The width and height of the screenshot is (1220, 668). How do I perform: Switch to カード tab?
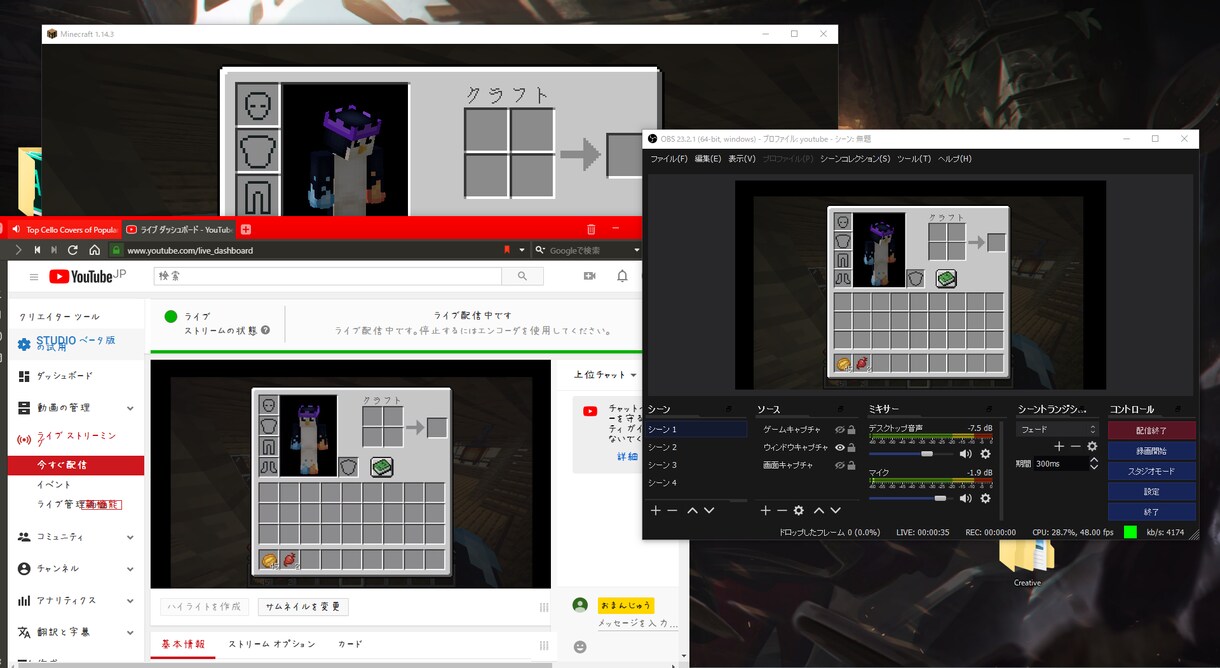click(x=350, y=644)
